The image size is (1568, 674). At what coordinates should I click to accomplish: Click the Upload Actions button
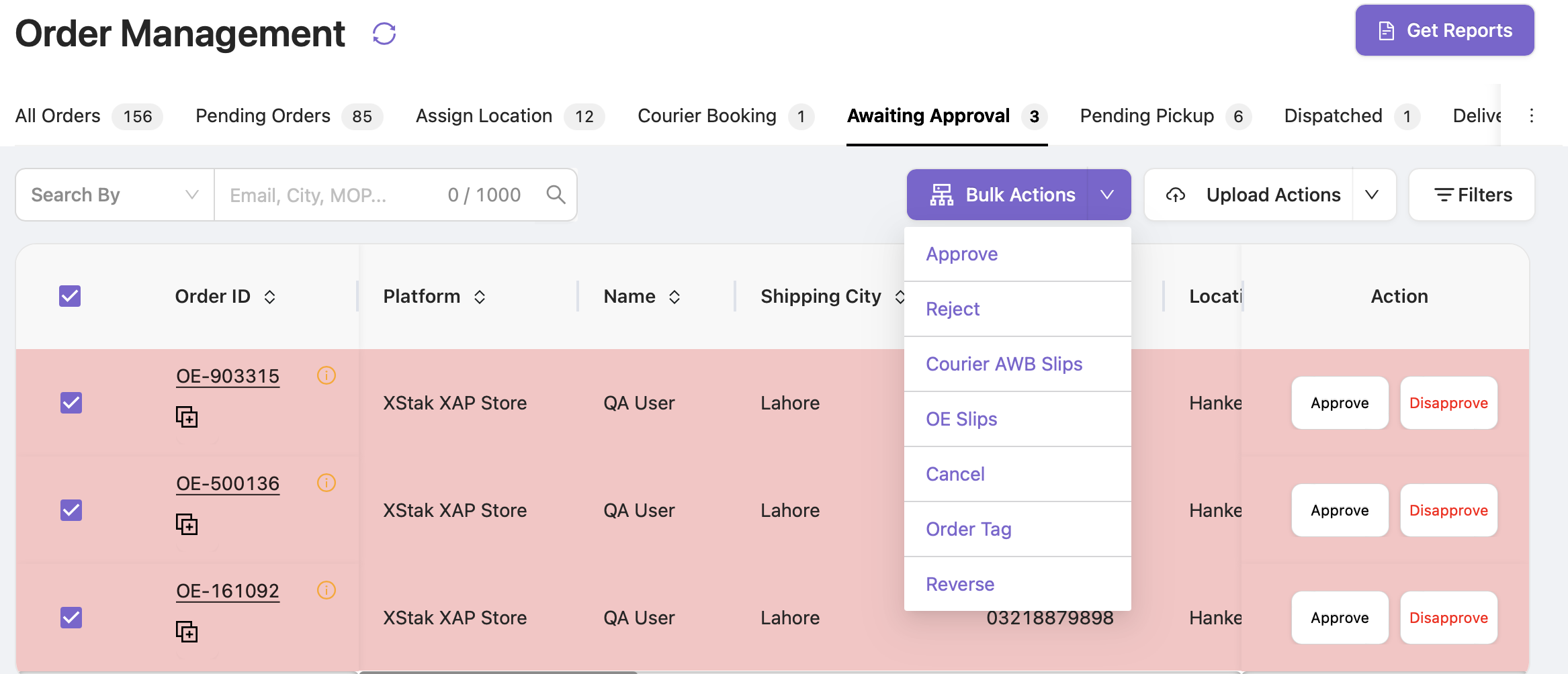(x=1249, y=195)
